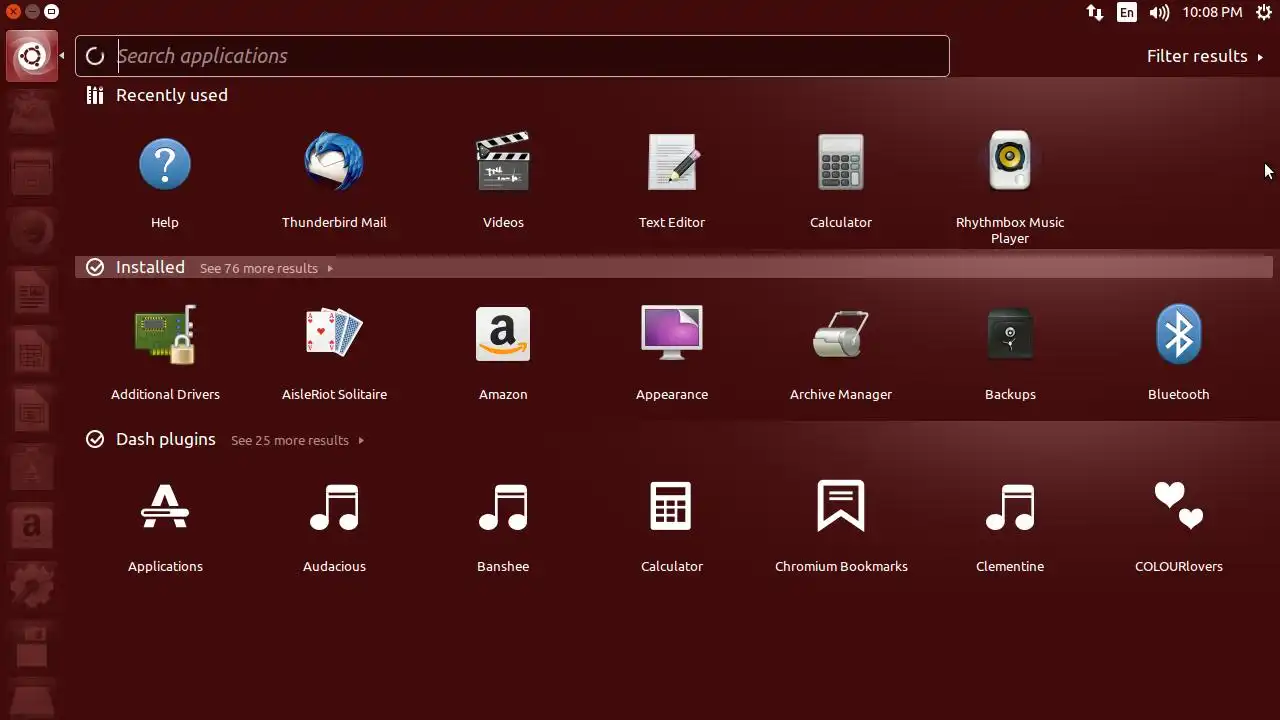Start Rhythmbox Music Player
This screenshot has width=1280, height=720.
[1010, 161]
